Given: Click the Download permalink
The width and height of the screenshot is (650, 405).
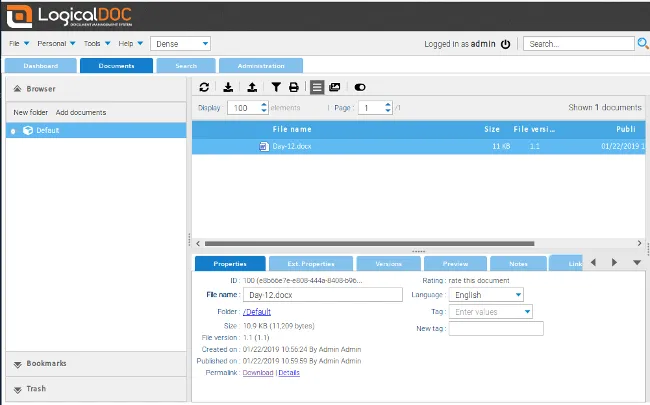Looking at the screenshot, I should coord(258,373).
